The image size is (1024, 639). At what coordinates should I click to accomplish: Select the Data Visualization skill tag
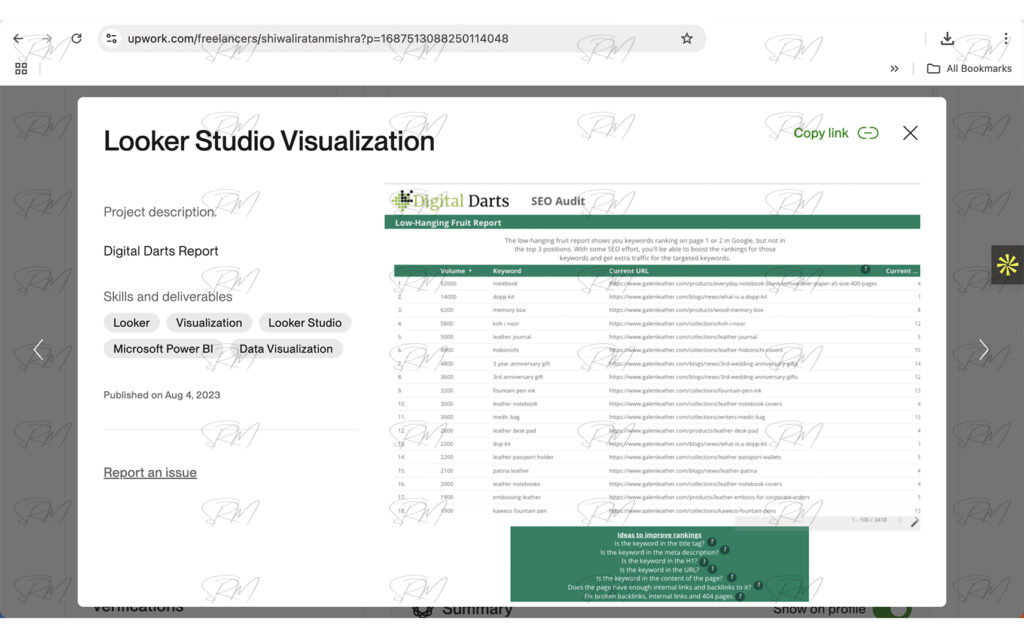(286, 349)
